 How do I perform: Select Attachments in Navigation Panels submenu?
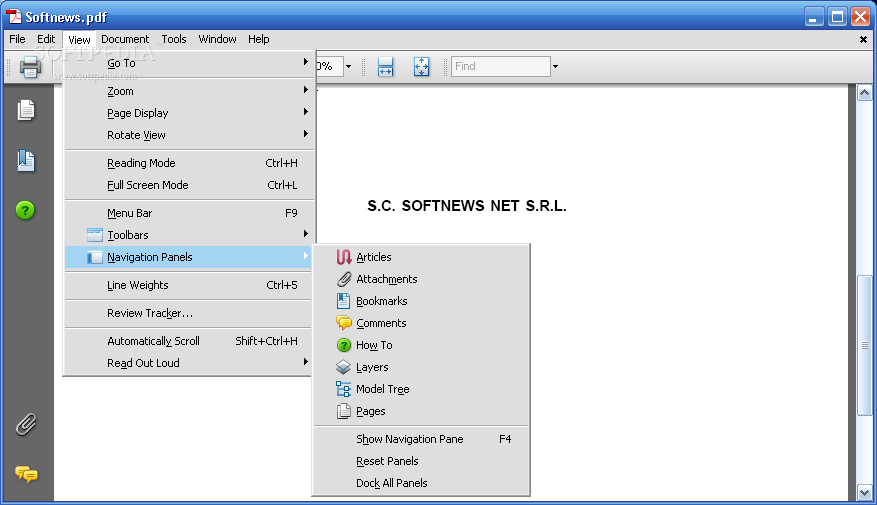point(421,279)
